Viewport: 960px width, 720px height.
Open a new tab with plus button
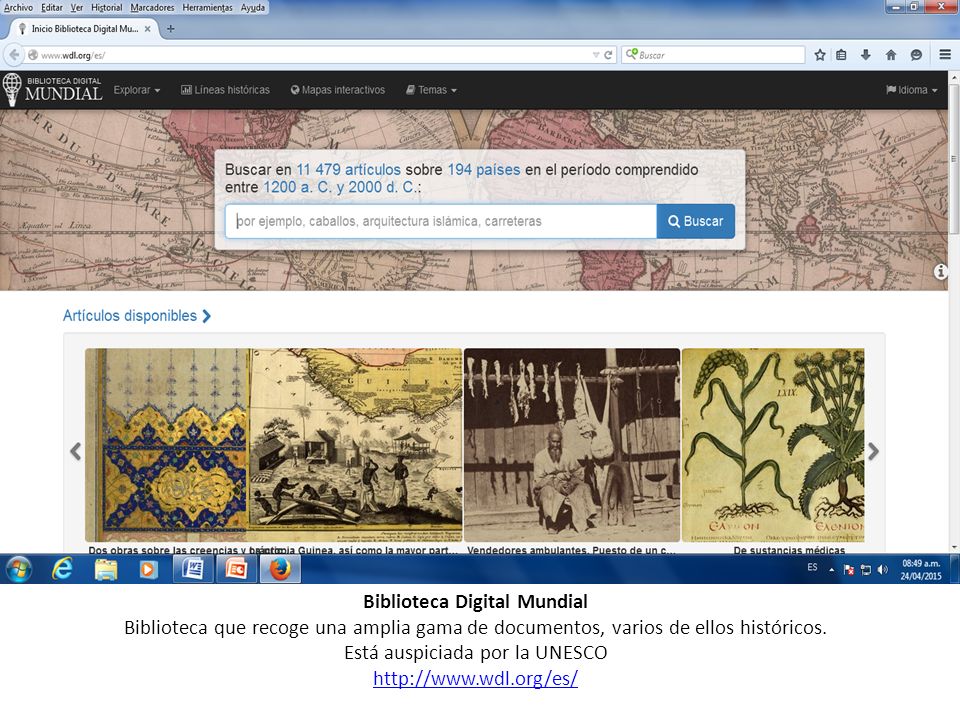[171, 29]
